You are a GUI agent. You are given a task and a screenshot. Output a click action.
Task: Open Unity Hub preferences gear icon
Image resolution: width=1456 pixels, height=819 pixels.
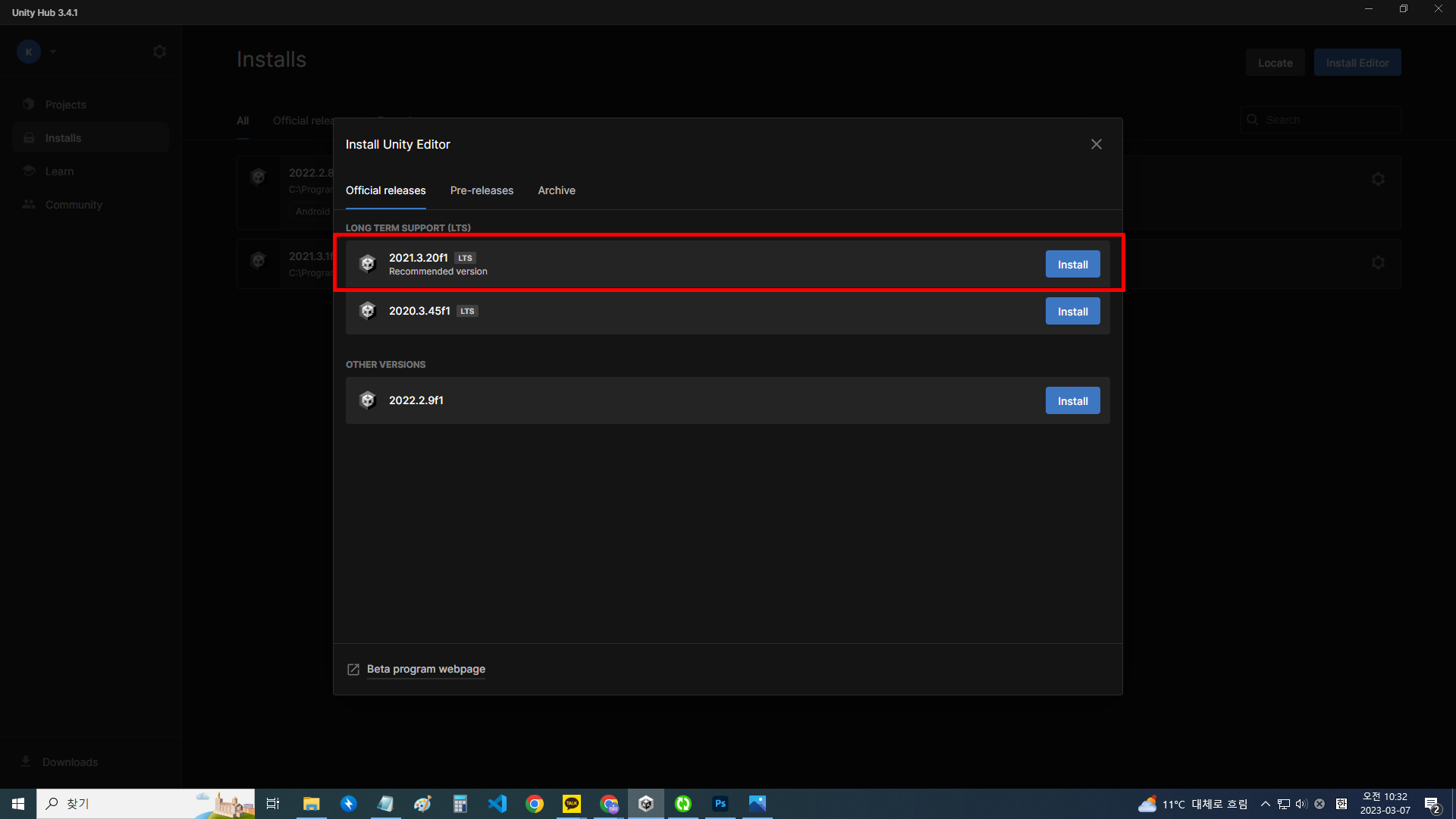[x=159, y=52]
